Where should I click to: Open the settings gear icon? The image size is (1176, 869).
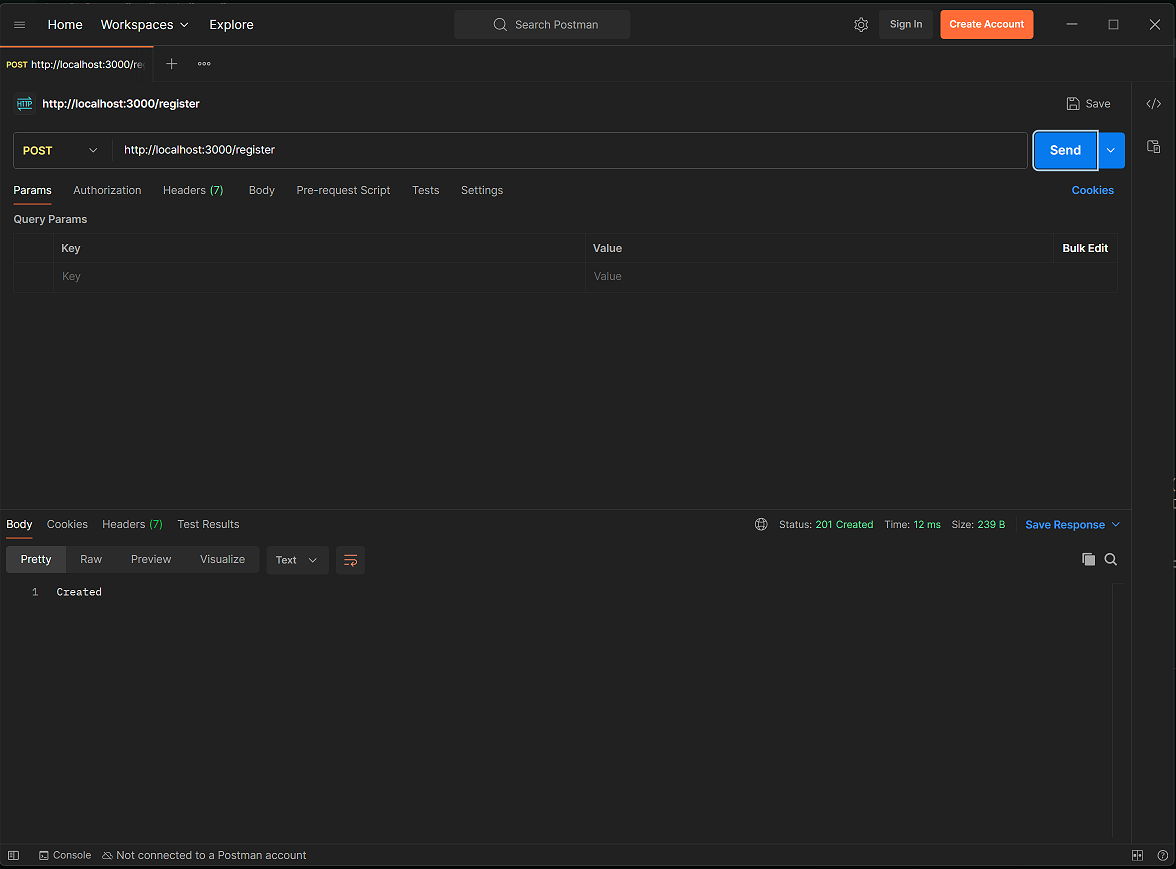860,25
